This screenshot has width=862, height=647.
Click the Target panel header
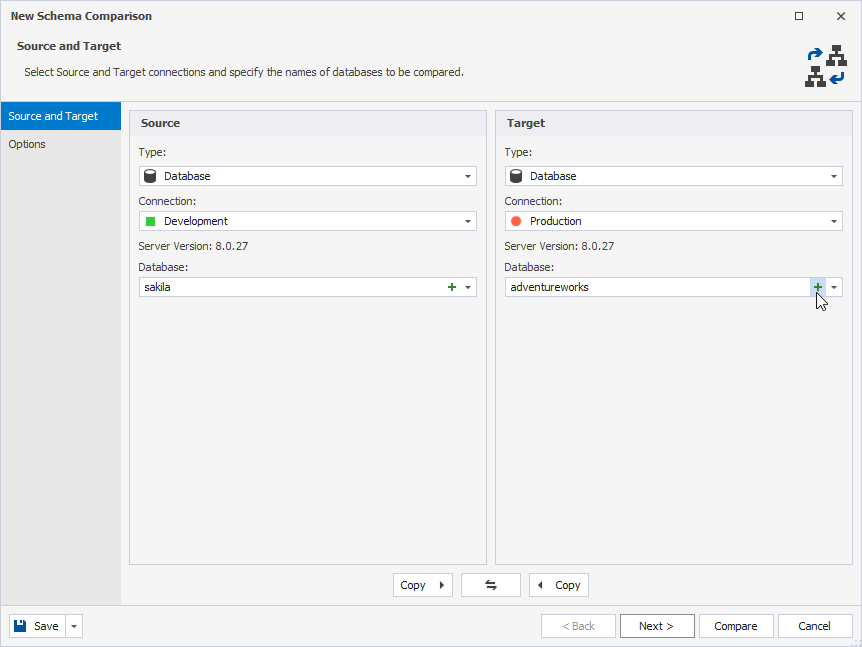click(674, 123)
